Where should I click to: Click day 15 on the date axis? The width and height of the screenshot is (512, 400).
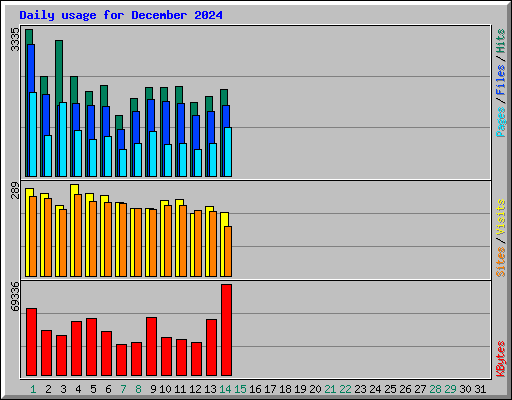(240, 389)
